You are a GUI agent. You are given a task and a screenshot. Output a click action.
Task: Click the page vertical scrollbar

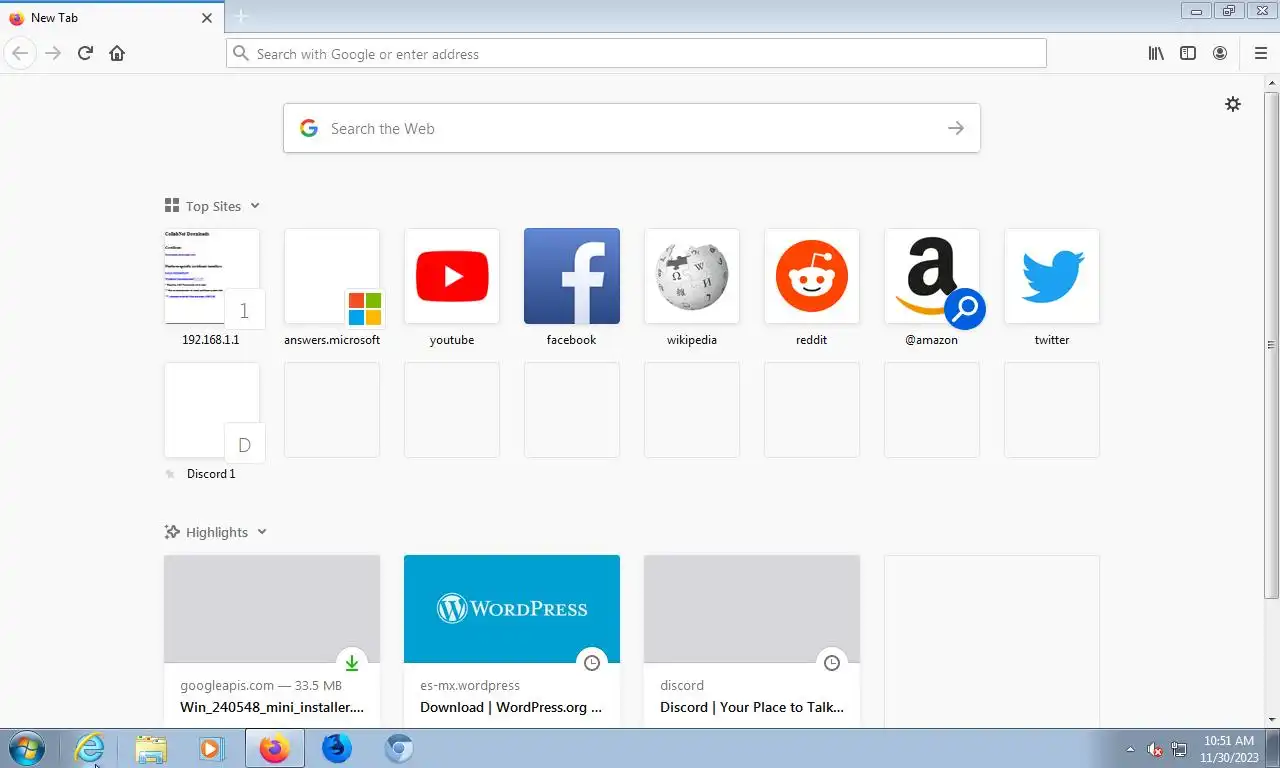pos(1271,345)
